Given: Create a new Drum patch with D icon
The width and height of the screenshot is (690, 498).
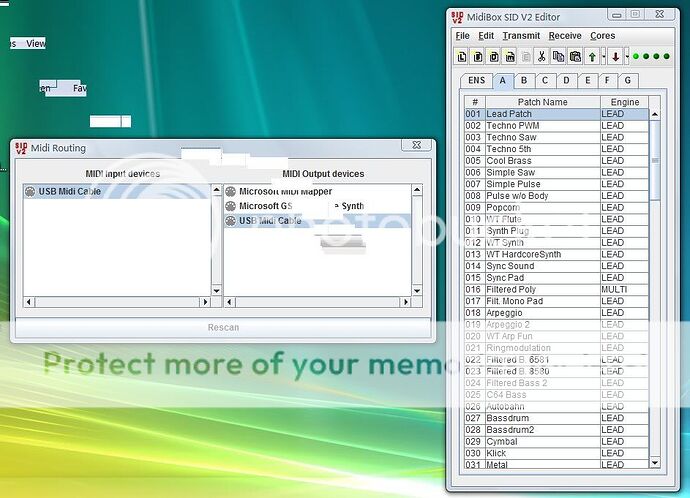Looking at the screenshot, I should (494, 57).
